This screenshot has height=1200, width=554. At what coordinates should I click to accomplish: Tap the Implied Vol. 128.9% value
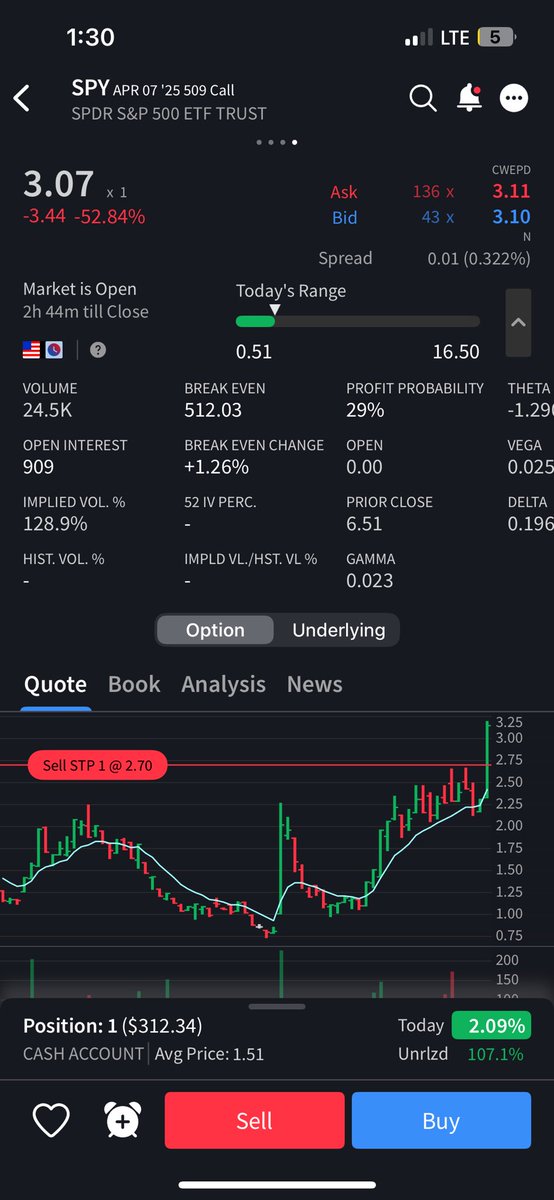tap(55, 524)
